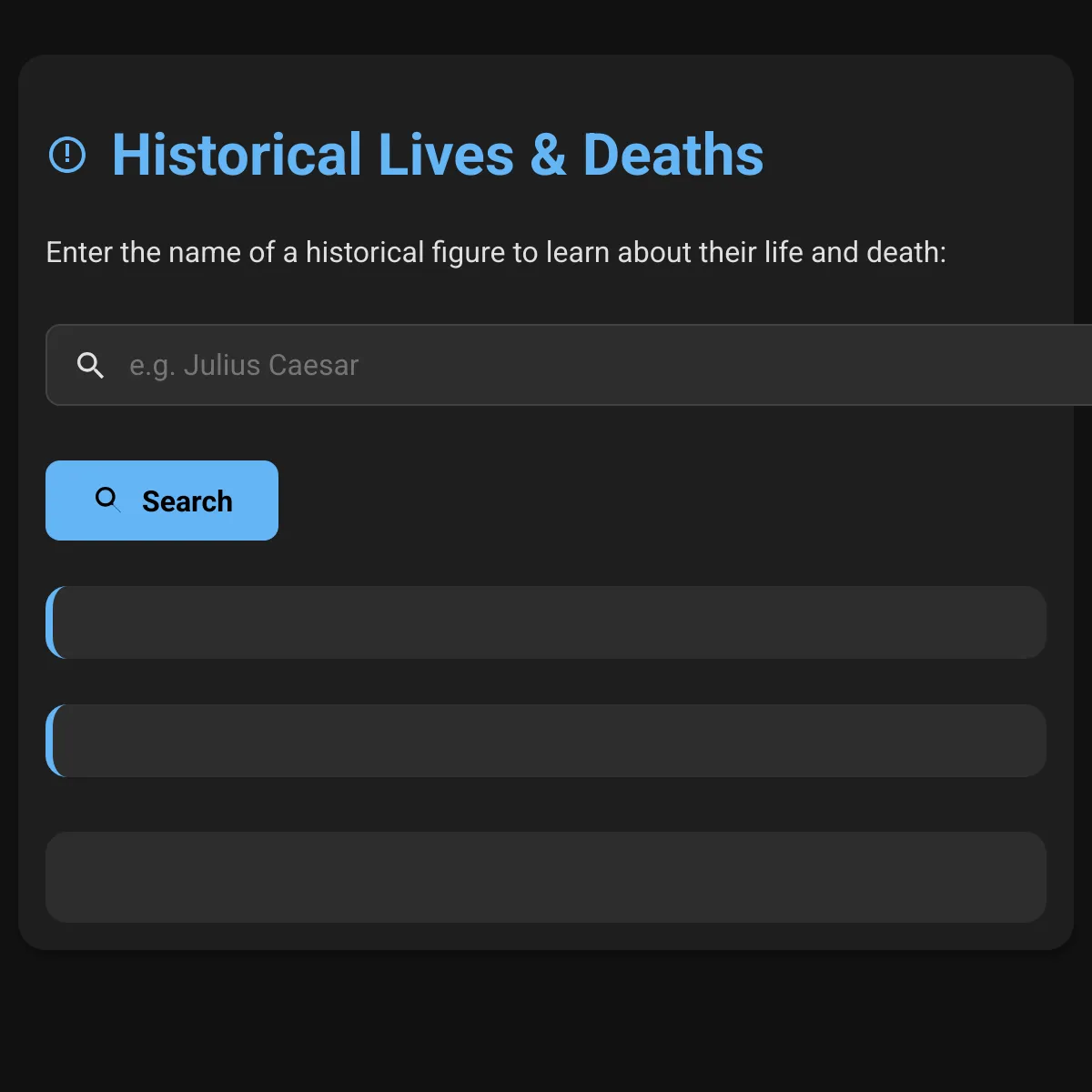1092x1092 pixels.
Task: Select the first blue-accented result placeholder card
Action: (546, 622)
